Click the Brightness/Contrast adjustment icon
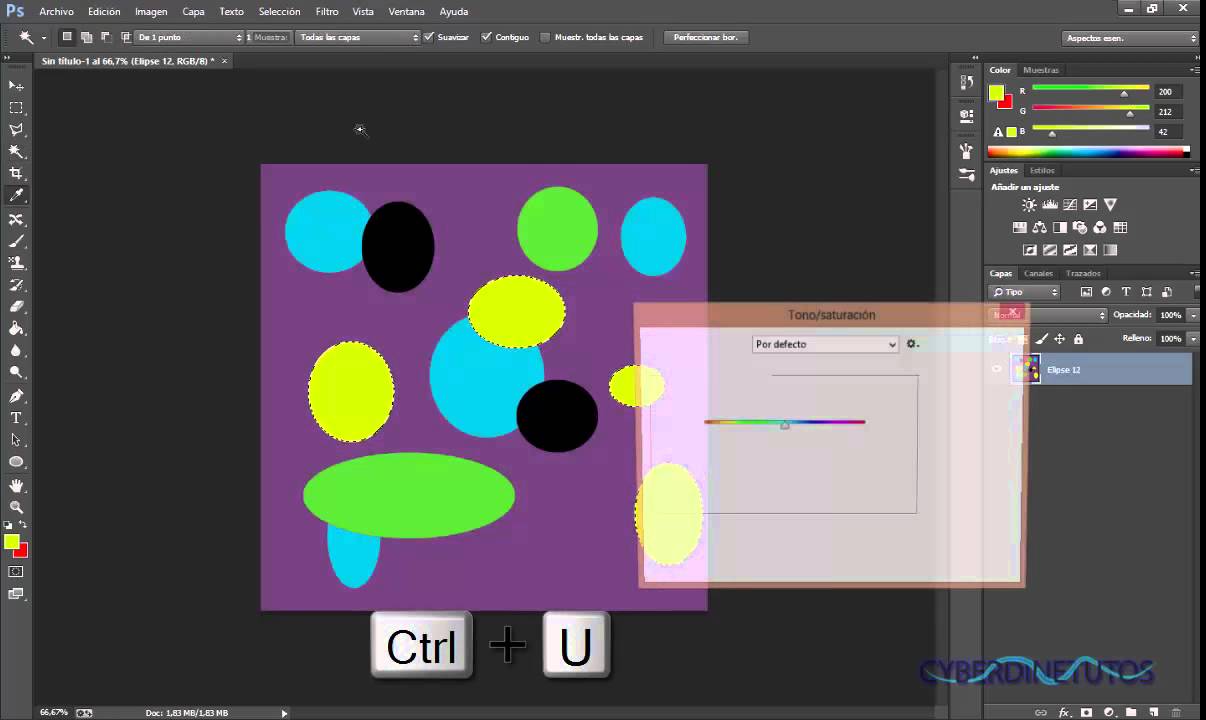 pos(1029,204)
